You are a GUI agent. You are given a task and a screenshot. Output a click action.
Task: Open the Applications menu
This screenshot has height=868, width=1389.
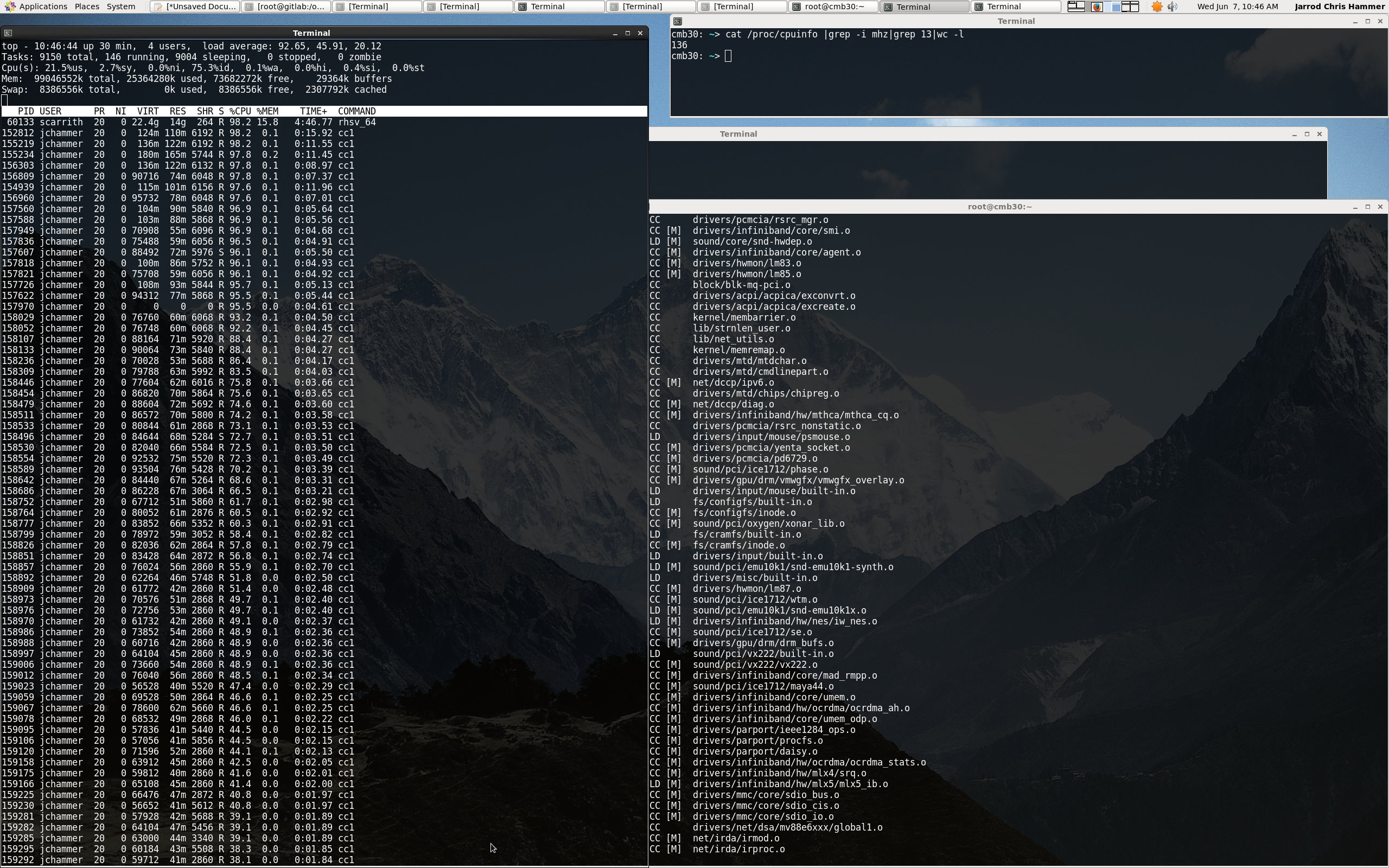[x=36, y=7]
